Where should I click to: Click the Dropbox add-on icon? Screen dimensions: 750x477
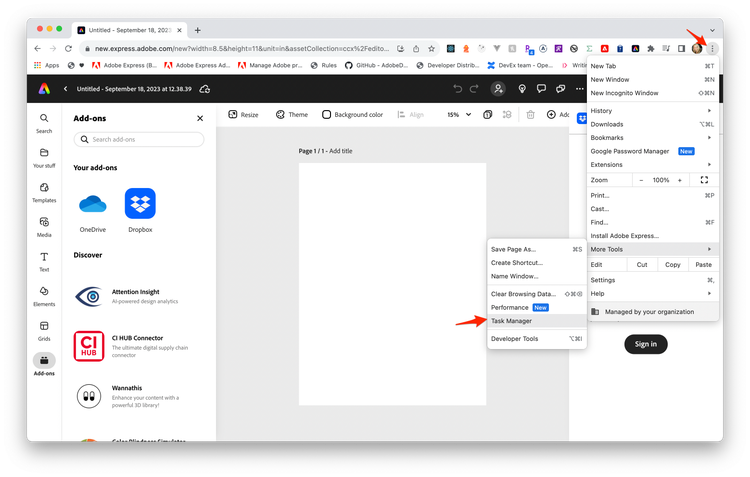click(140, 205)
